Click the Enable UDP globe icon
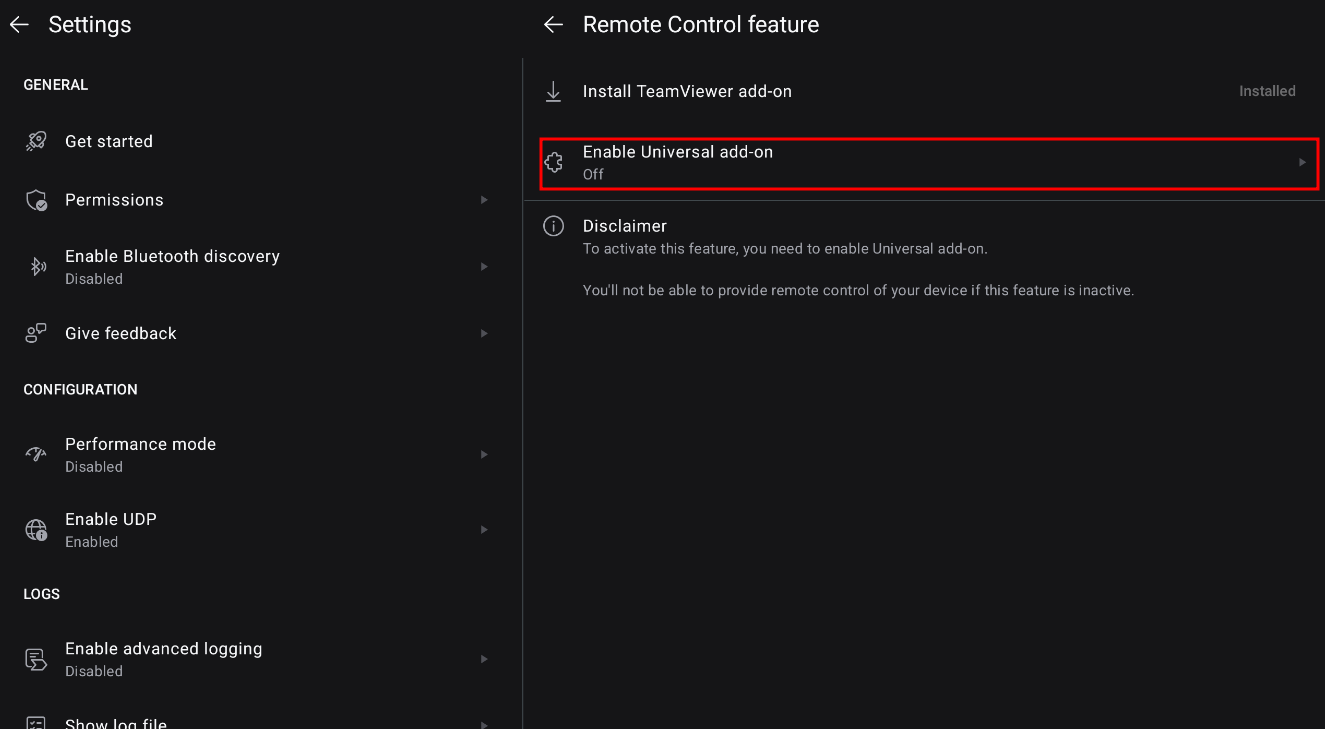Screen dimensions: 1325x729 (x=36, y=529)
